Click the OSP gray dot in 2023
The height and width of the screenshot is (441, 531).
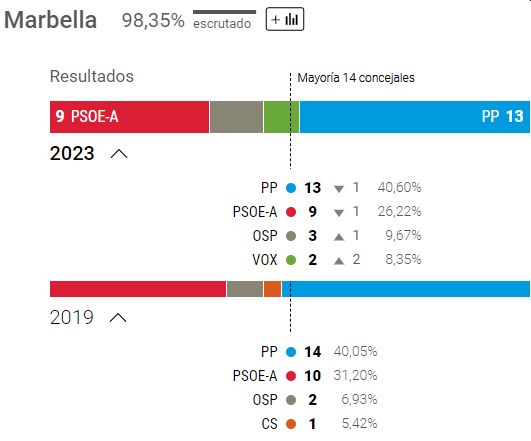click(291, 236)
